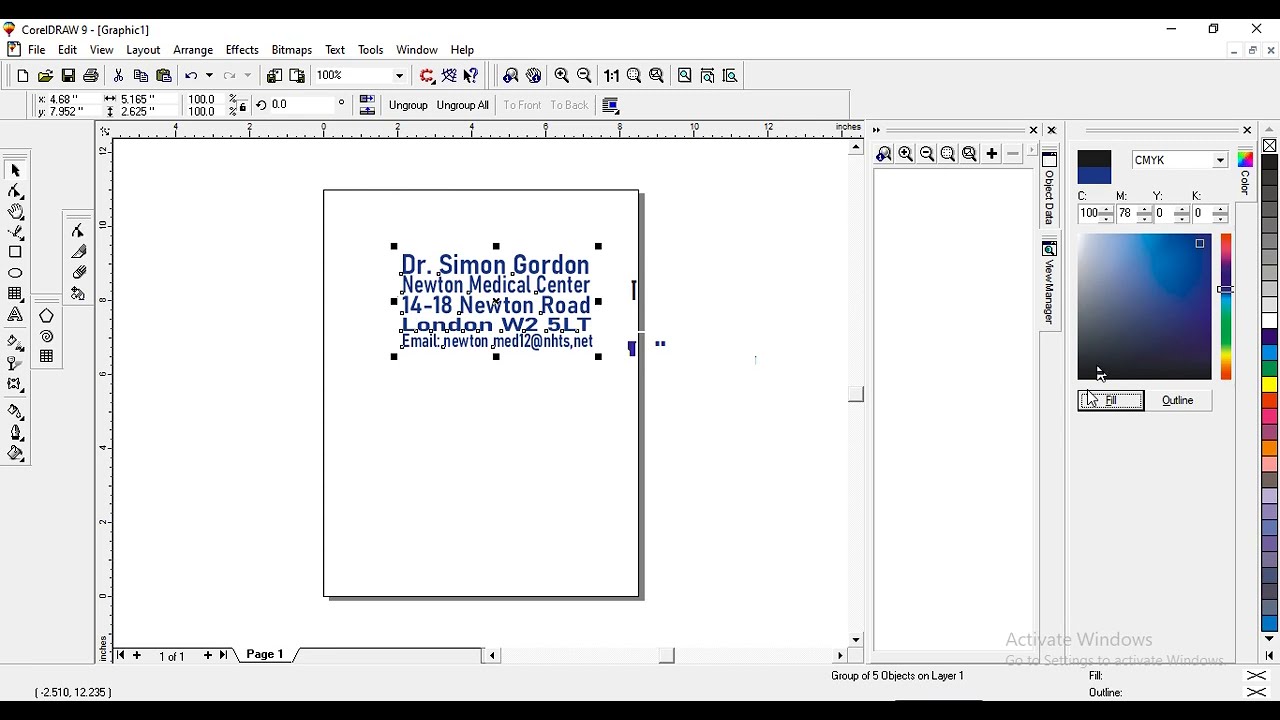Create a new document
The width and height of the screenshot is (1280, 720).
[x=22, y=76]
